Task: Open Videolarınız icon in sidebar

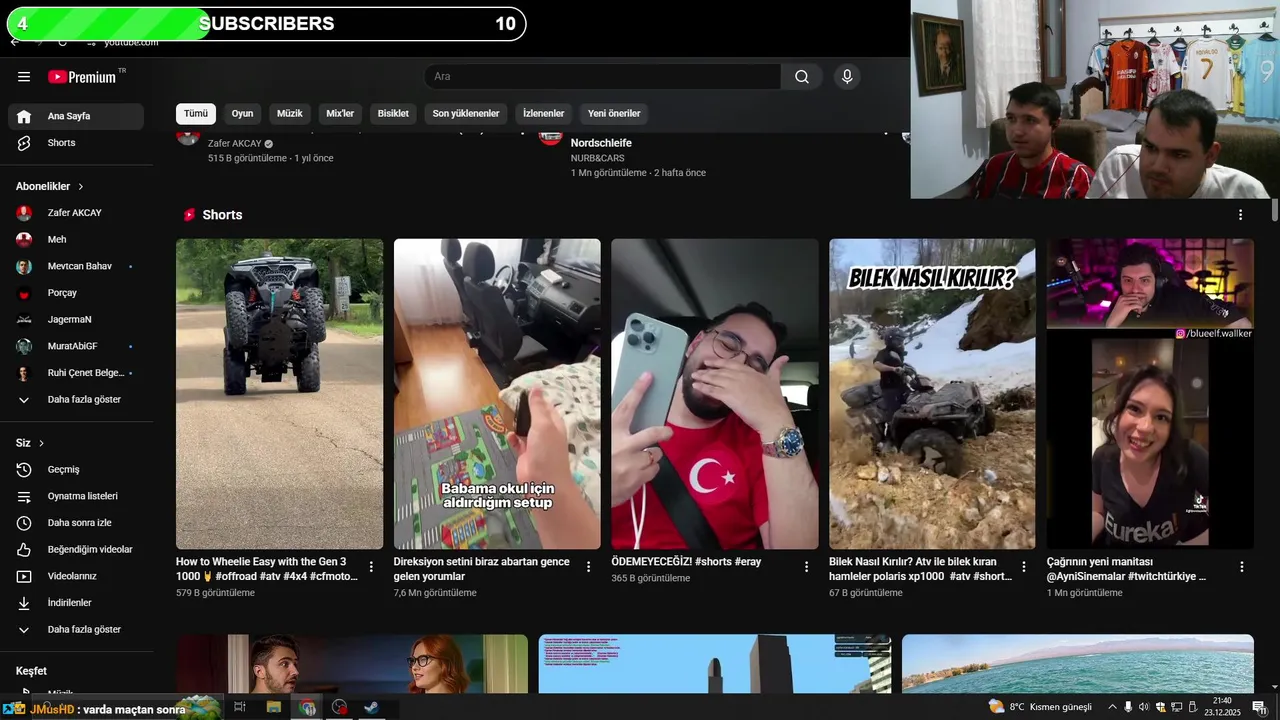Action: (x=24, y=576)
